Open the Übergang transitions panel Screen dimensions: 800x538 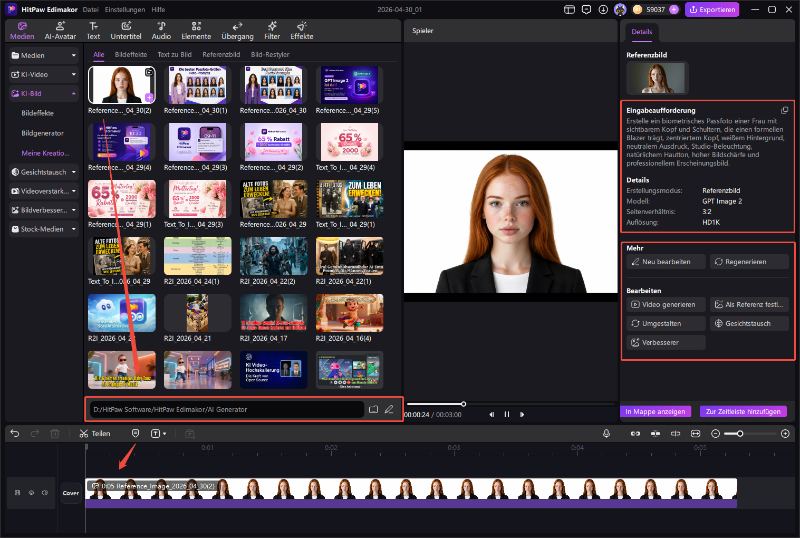(237, 31)
